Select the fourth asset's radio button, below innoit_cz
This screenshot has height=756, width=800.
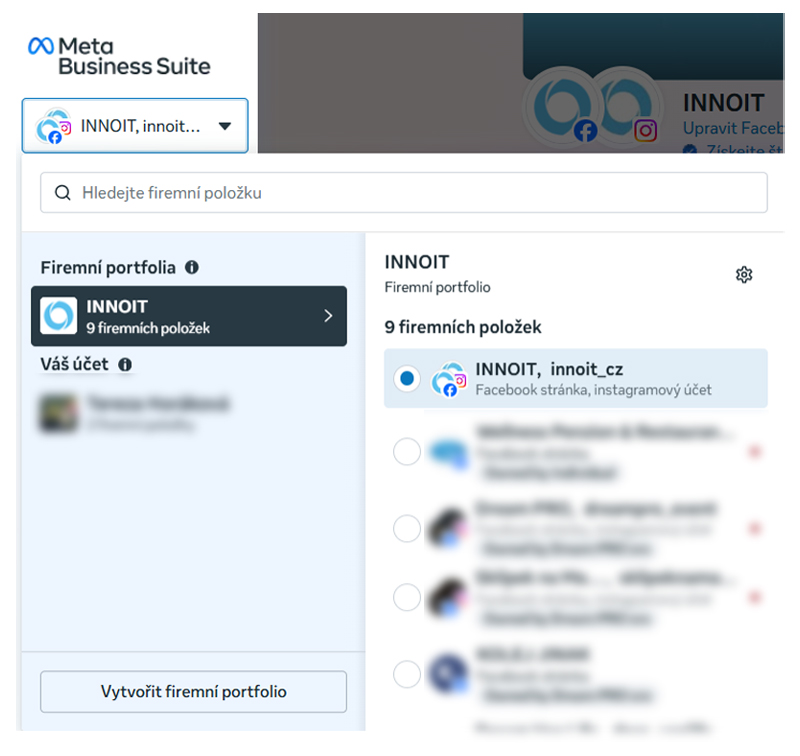click(x=407, y=597)
